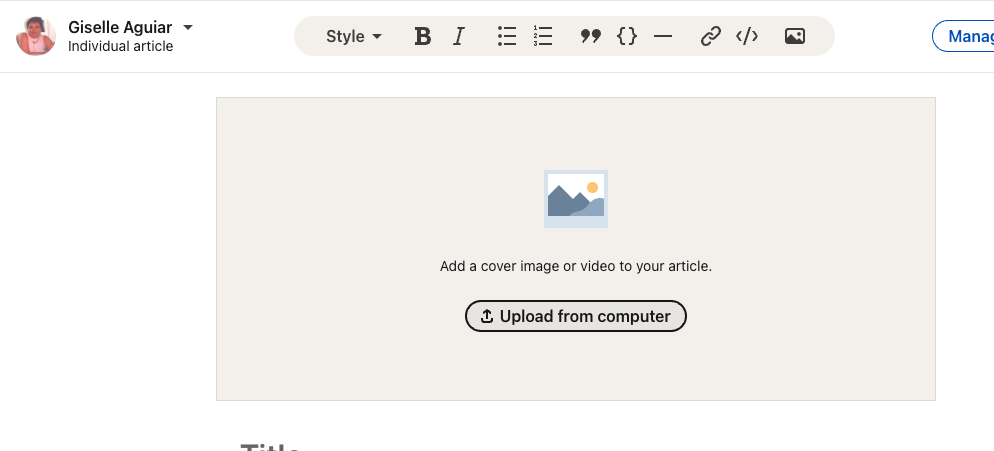
Task: Click Upload from computer button
Action: pyautogui.click(x=575, y=316)
